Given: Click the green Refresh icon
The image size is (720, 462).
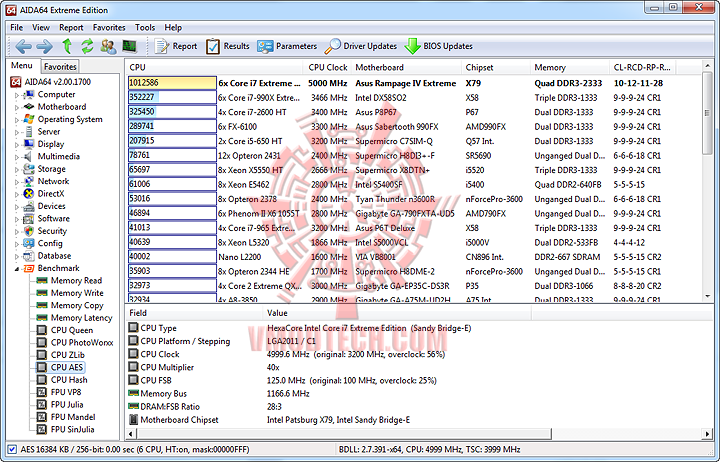Looking at the screenshot, I should point(87,46).
